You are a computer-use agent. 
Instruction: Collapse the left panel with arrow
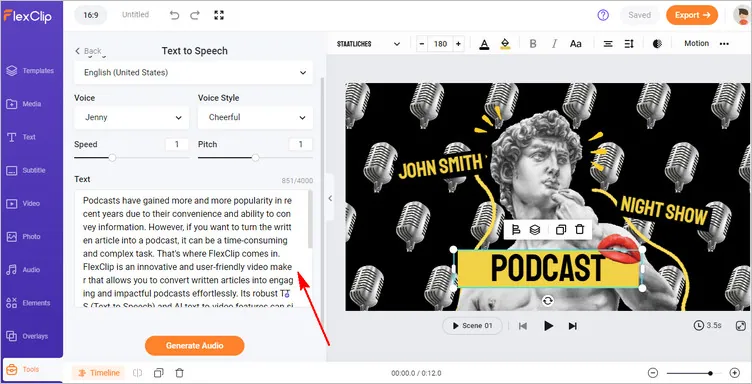330,198
